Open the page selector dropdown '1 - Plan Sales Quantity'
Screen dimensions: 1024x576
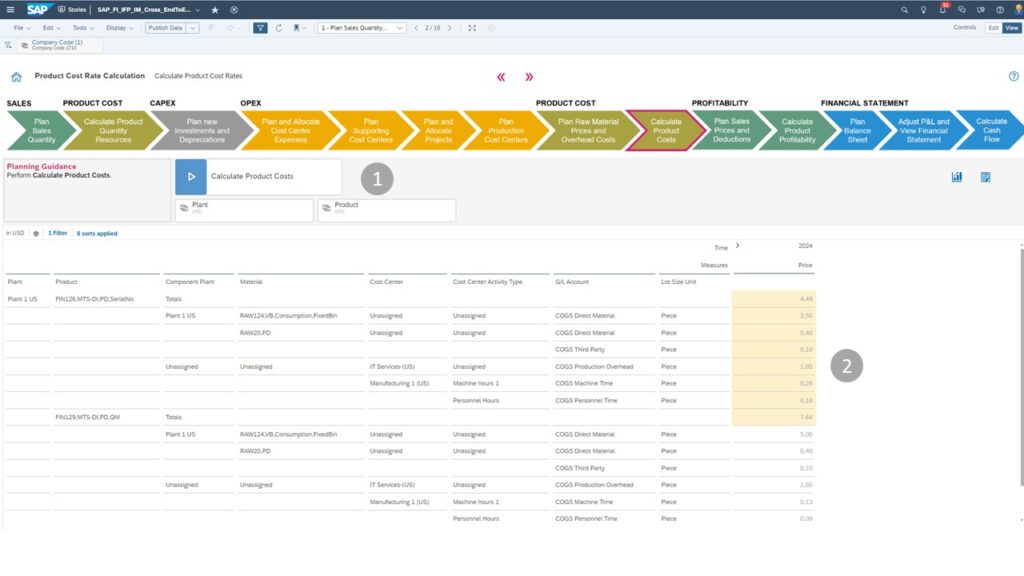coord(361,28)
